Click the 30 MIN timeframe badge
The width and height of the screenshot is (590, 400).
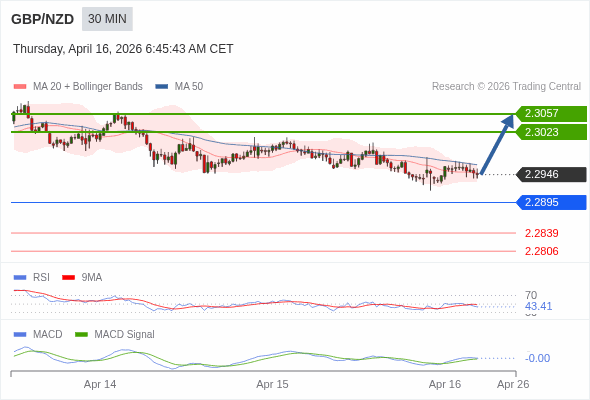(107, 19)
